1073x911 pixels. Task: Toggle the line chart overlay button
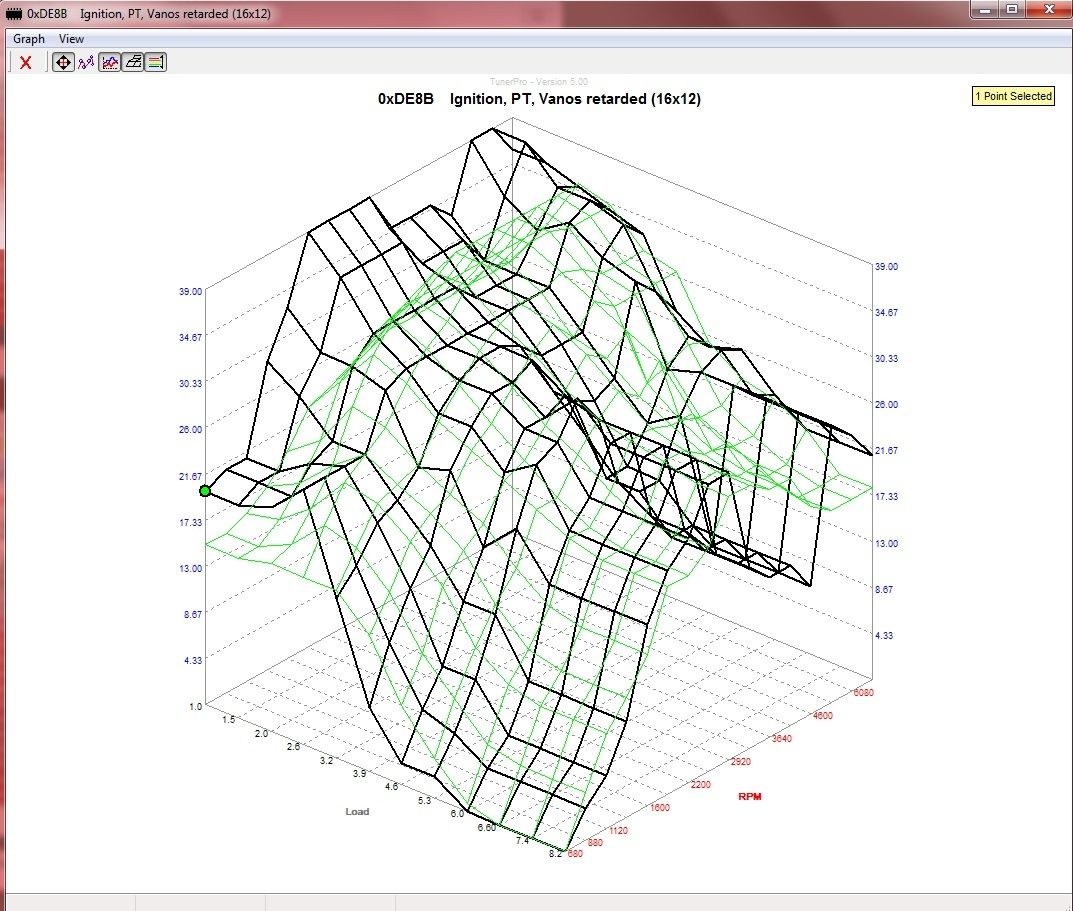click(x=109, y=63)
